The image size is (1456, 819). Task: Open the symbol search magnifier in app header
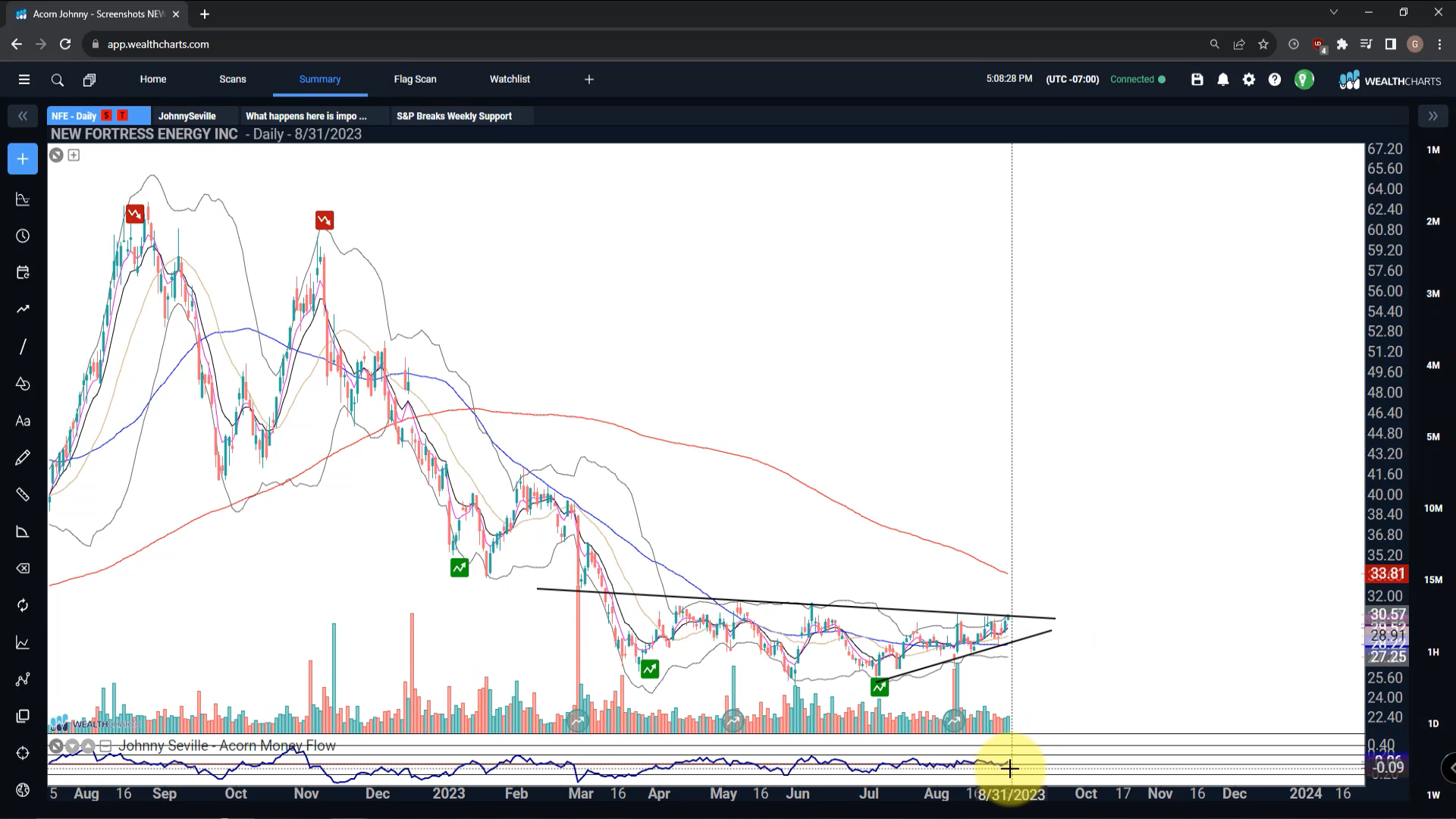[57, 80]
